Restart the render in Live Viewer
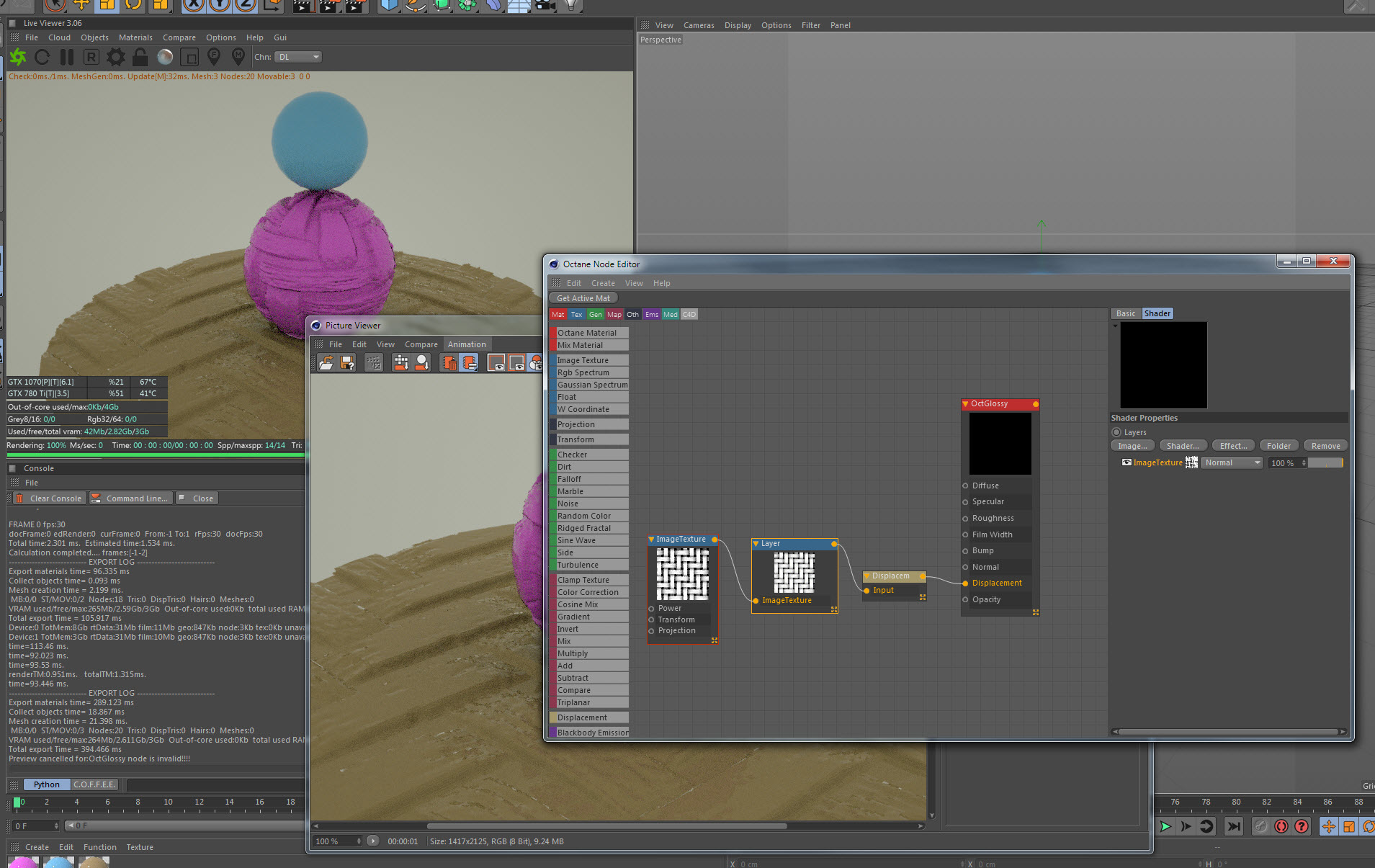 tap(42, 57)
